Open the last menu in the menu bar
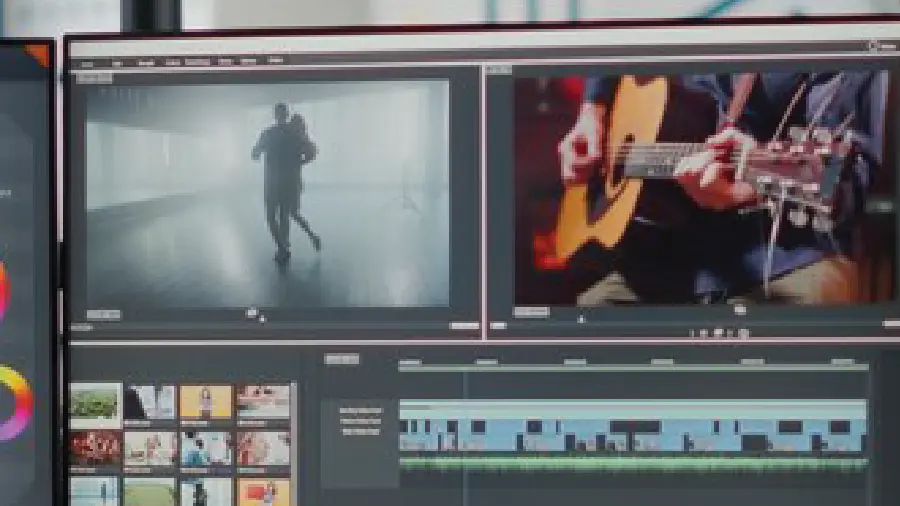900x506 pixels. tap(275, 61)
